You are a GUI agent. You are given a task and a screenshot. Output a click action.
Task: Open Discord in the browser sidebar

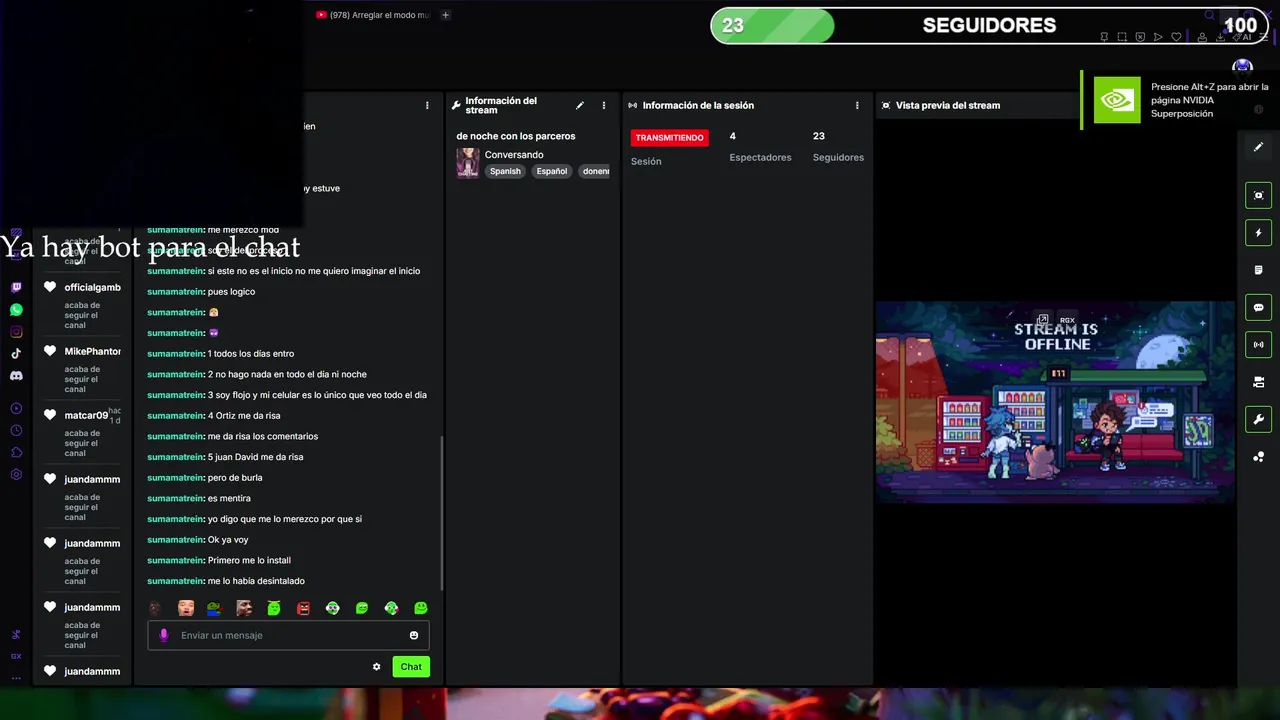16,376
